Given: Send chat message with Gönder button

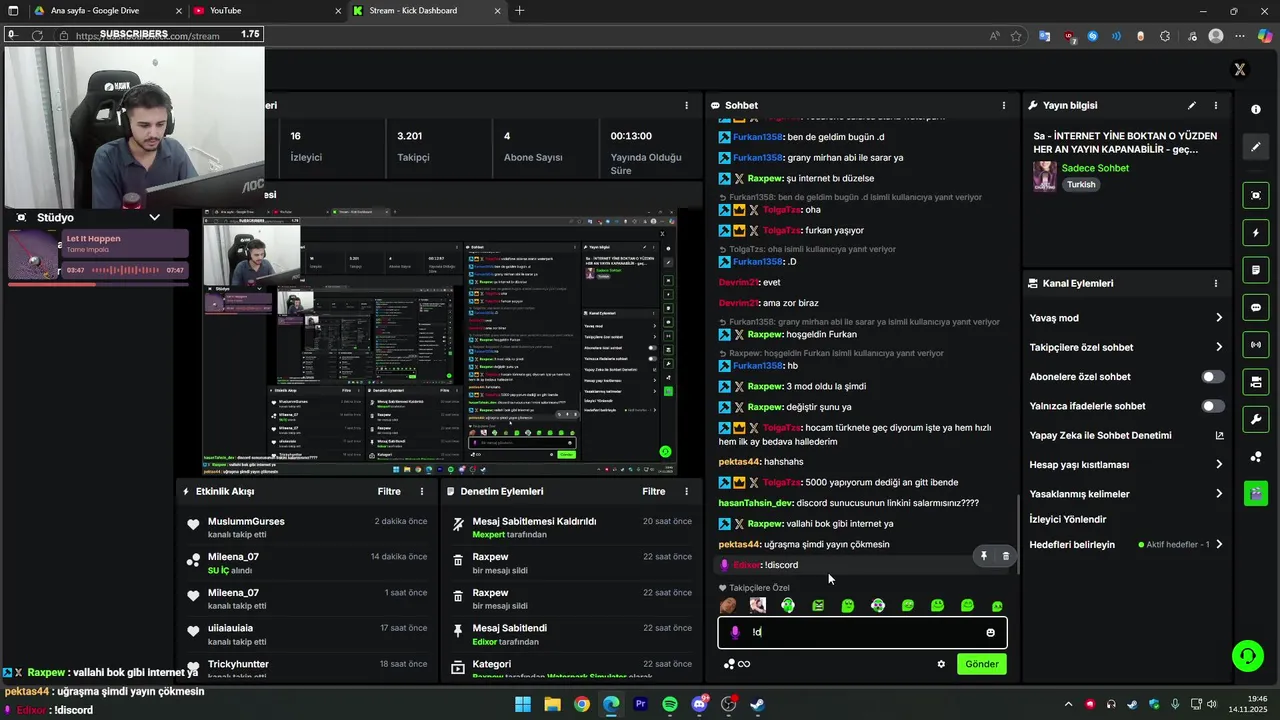Looking at the screenshot, I should (982, 664).
